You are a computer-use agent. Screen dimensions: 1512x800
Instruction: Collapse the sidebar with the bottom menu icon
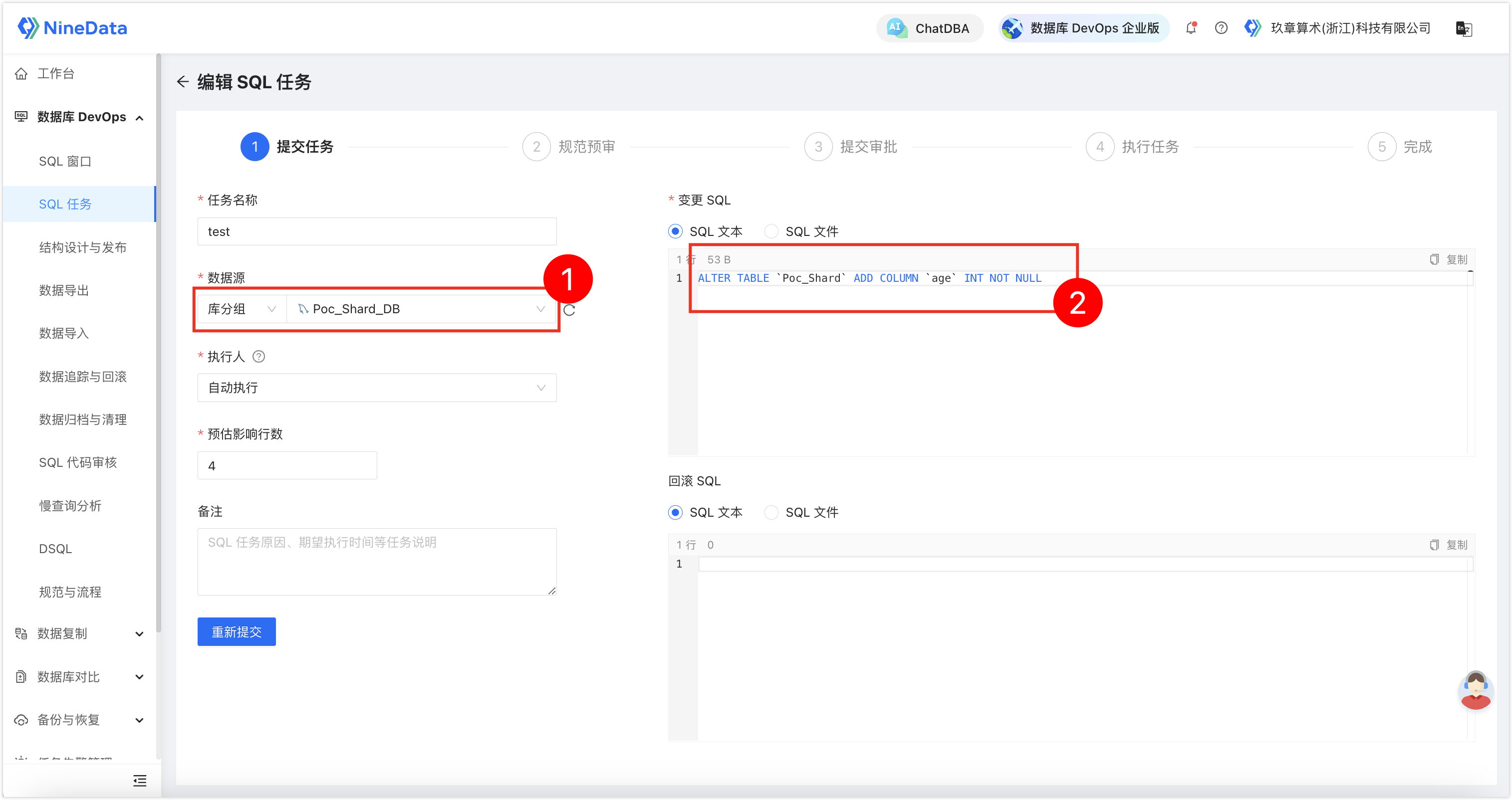point(140,781)
